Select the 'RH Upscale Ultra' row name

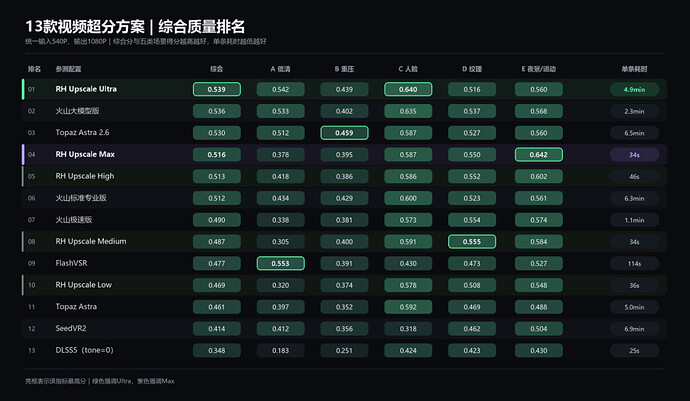point(86,89)
